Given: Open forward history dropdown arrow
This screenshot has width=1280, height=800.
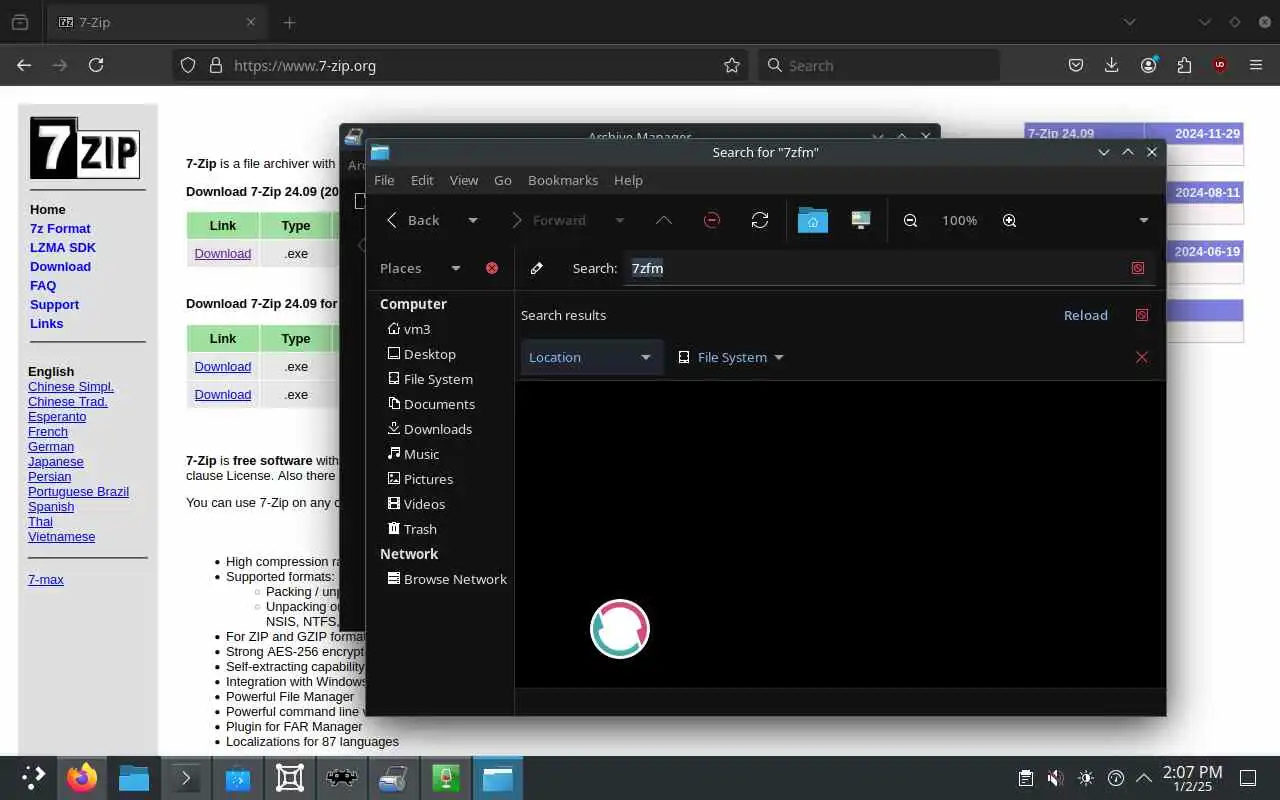Looking at the screenshot, I should [x=619, y=220].
